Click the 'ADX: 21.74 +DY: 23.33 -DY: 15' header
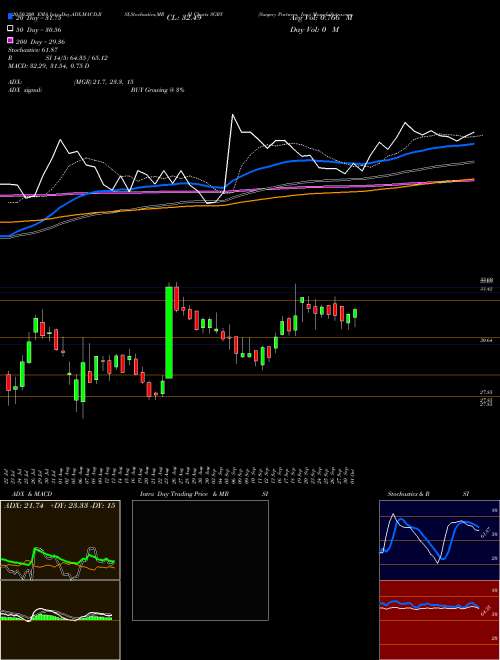This screenshot has height=660, width=500. pyautogui.click(x=60, y=506)
